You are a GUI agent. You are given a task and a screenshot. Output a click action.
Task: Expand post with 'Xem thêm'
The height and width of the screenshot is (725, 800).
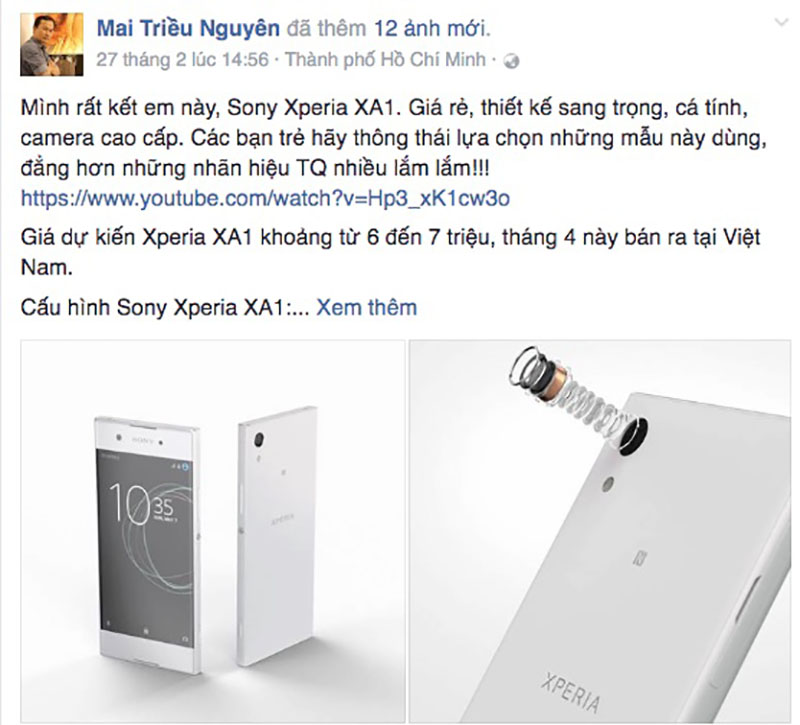pos(366,308)
